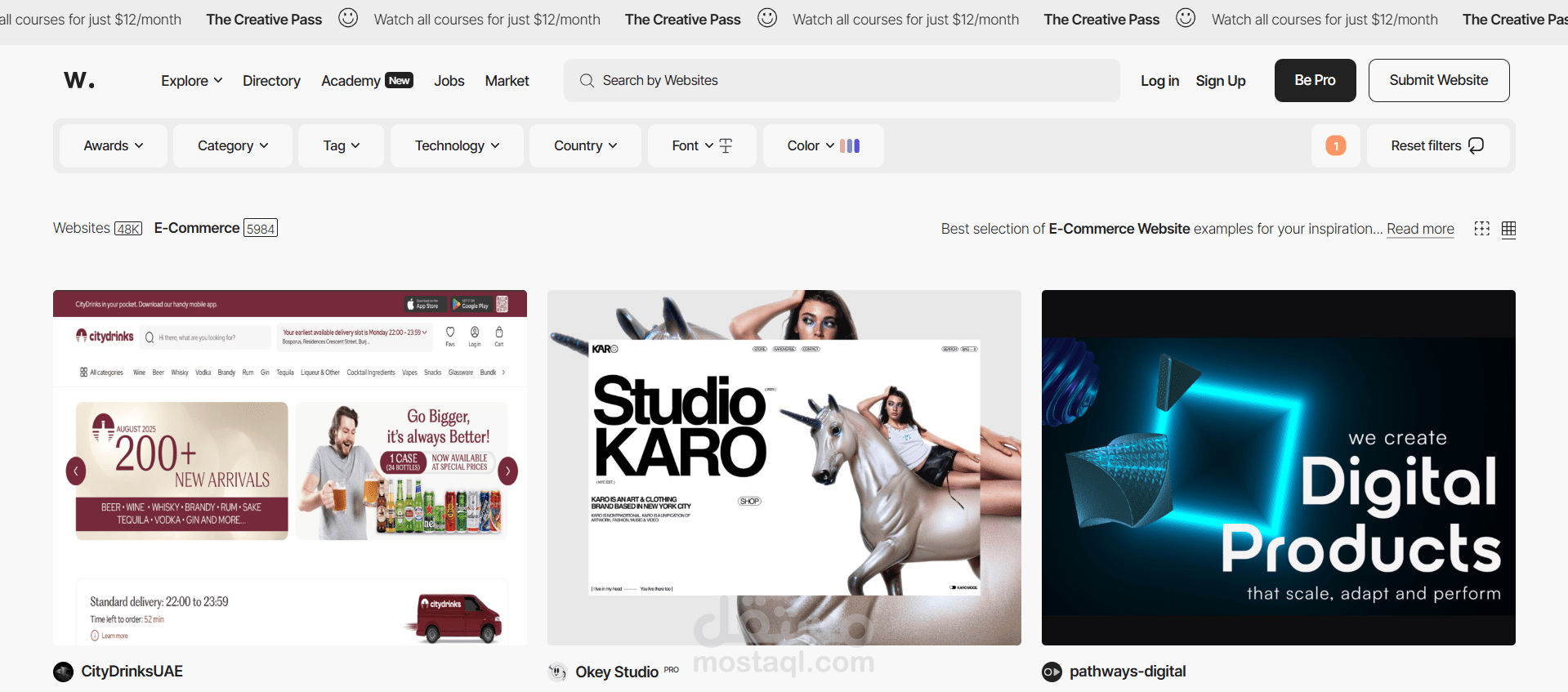Select the Websites 48K tab

(98, 228)
